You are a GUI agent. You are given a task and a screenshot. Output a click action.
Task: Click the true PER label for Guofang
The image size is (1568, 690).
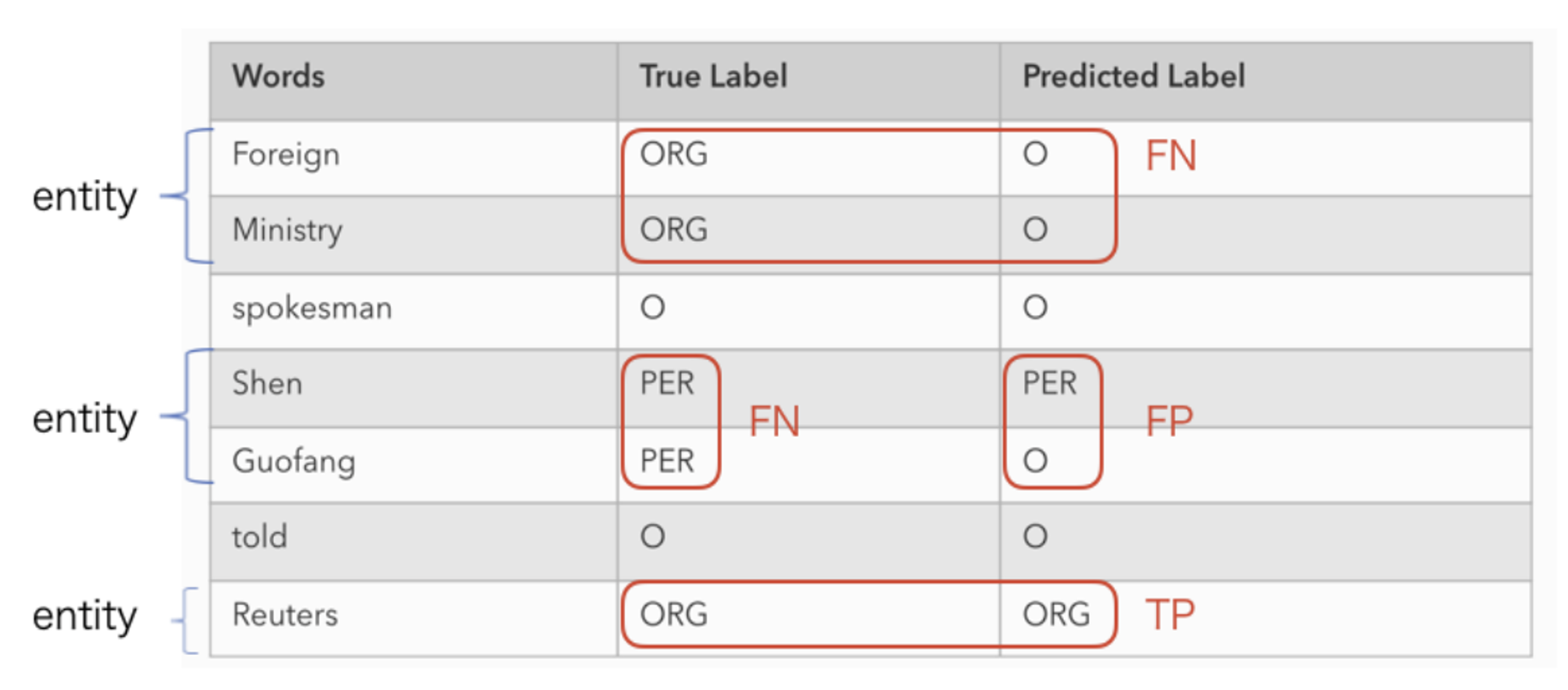click(x=667, y=460)
